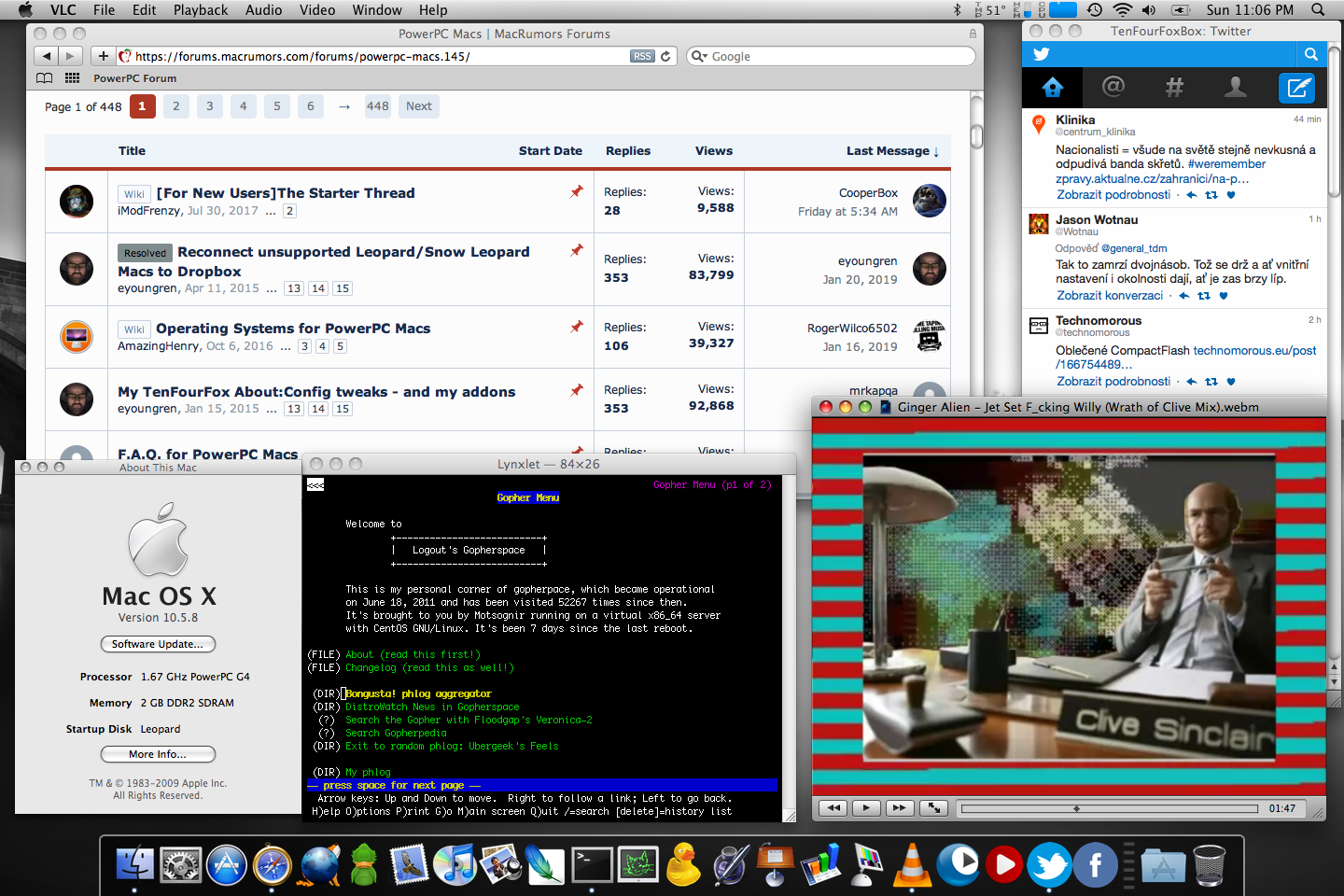Open Keynote from the Dock
The image size is (1344, 896).
pyautogui.click(x=776, y=864)
